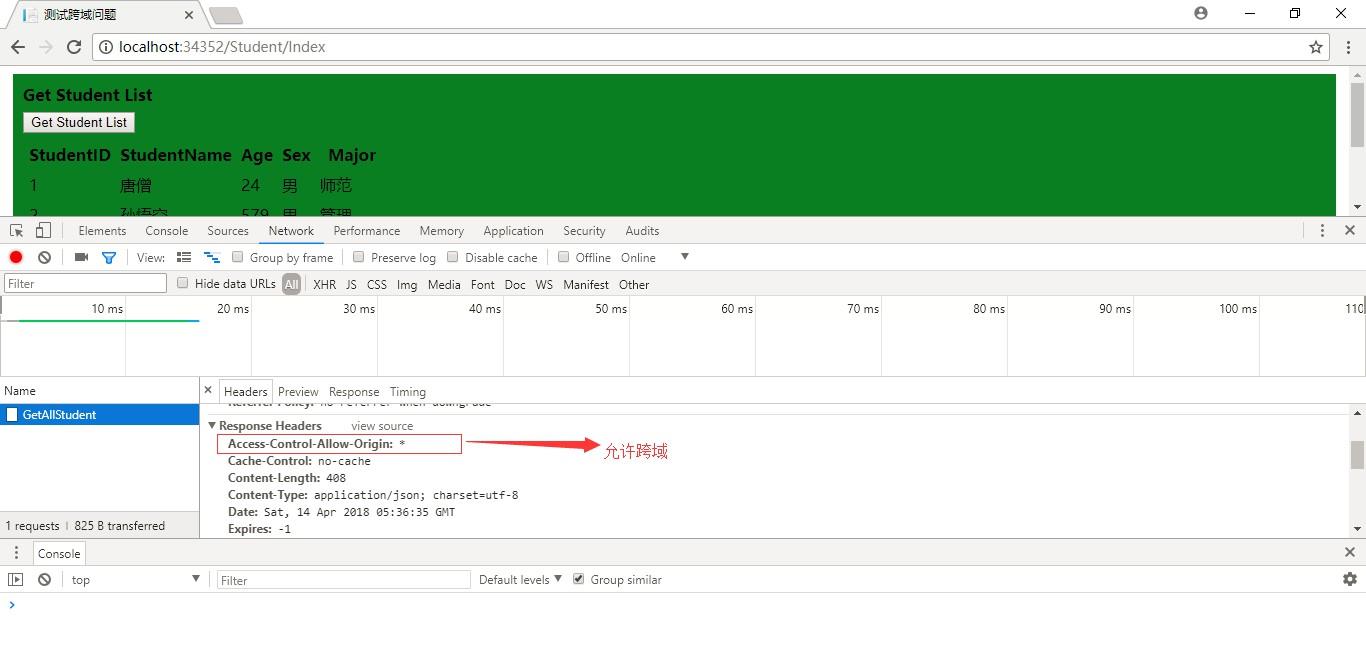This screenshot has height=660, width=1366.
Task: Open Elements panel tab
Action: click(x=102, y=230)
